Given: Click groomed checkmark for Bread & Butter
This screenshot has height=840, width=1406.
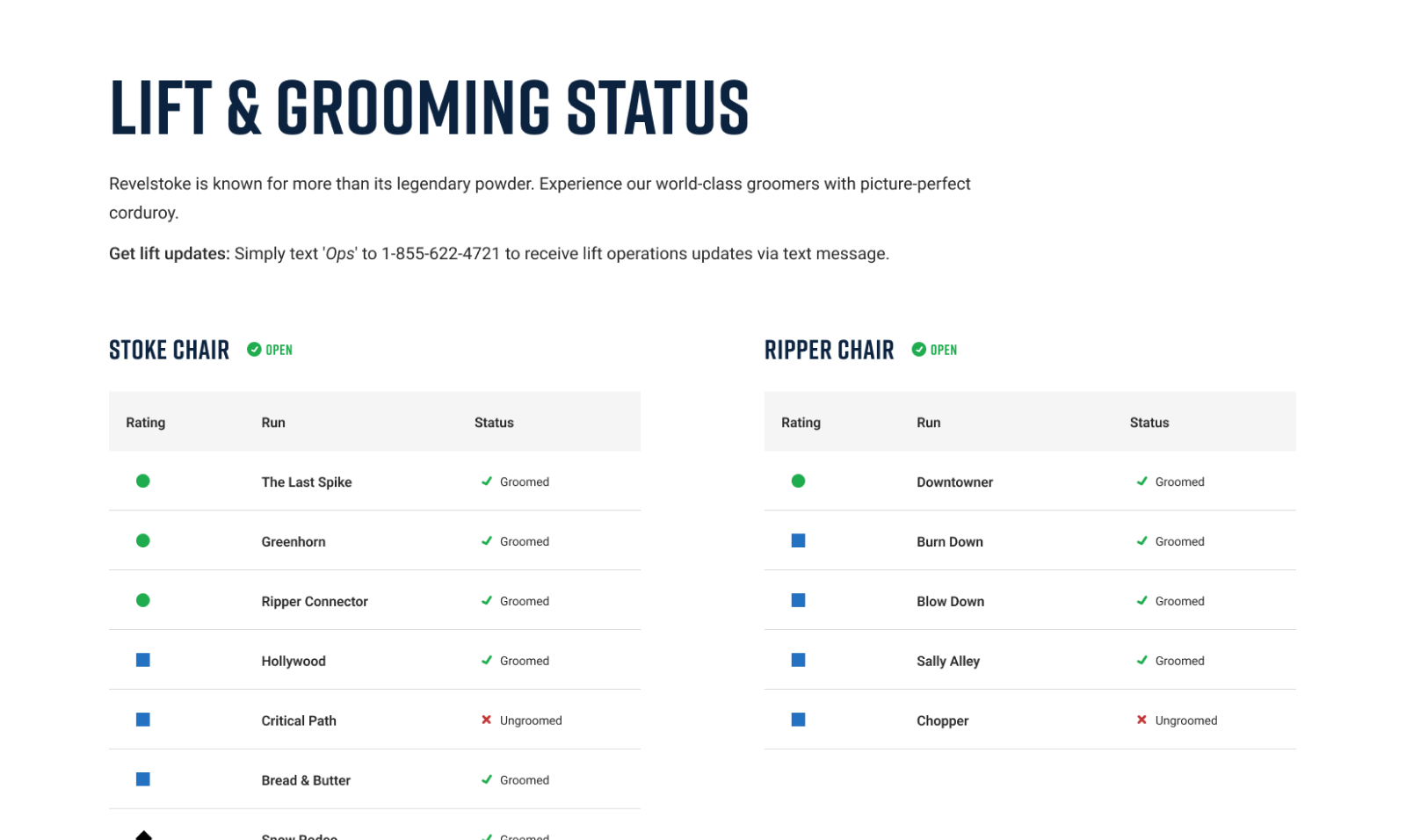Looking at the screenshot, I should (487, 779).
